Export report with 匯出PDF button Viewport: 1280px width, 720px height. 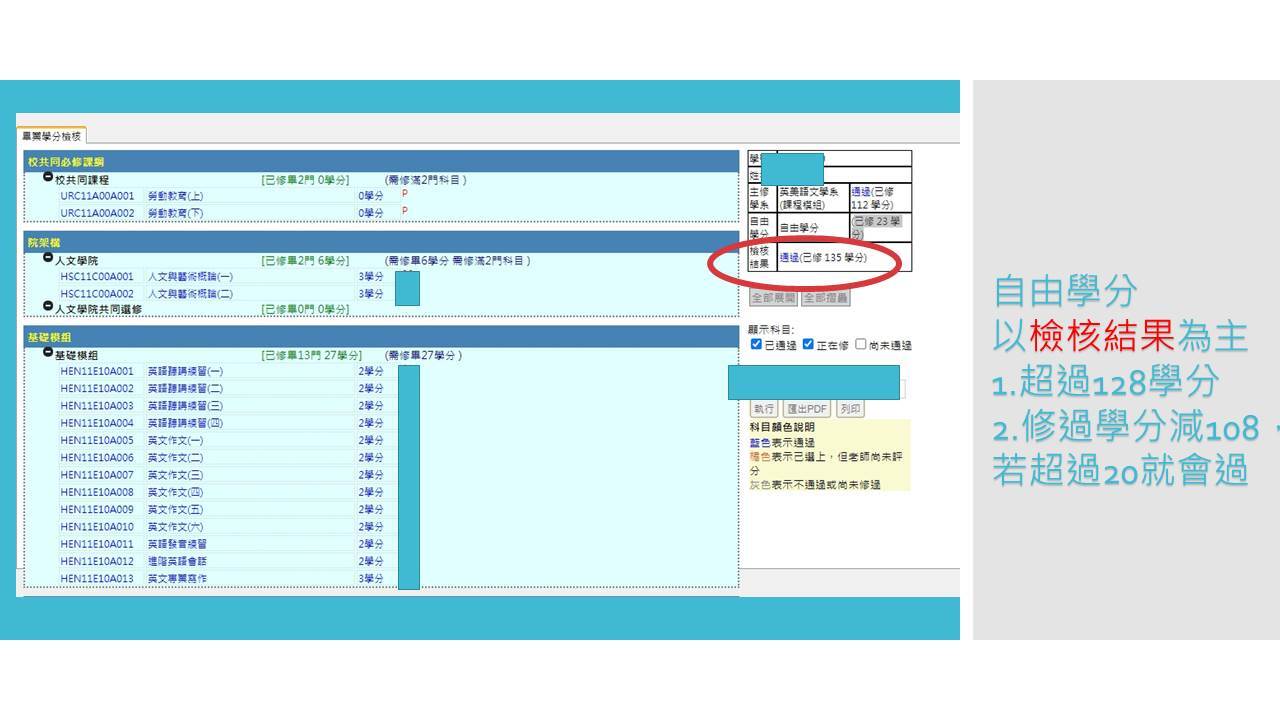(x=807, y=409)
